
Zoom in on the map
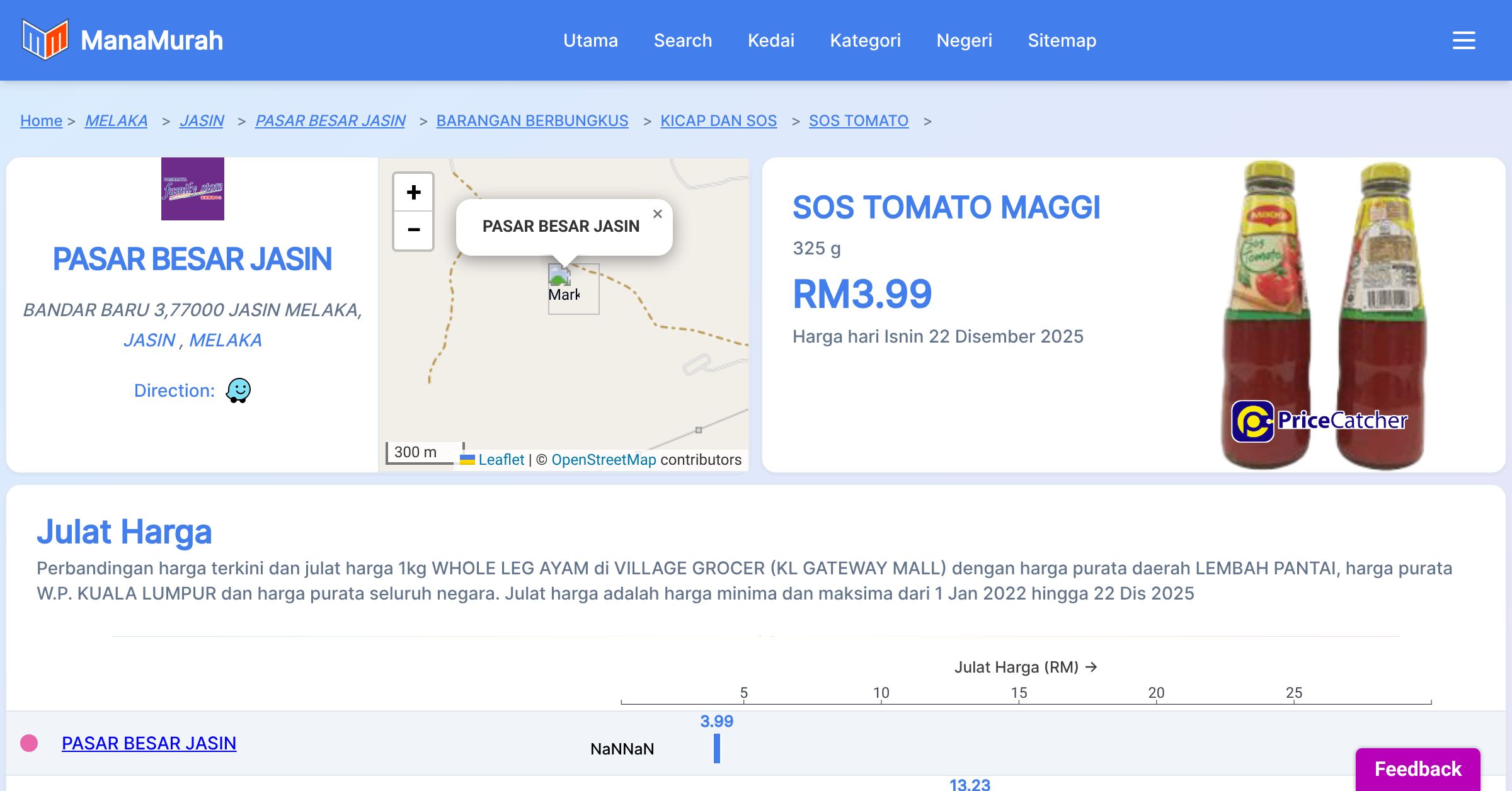[x=413, y=193]
